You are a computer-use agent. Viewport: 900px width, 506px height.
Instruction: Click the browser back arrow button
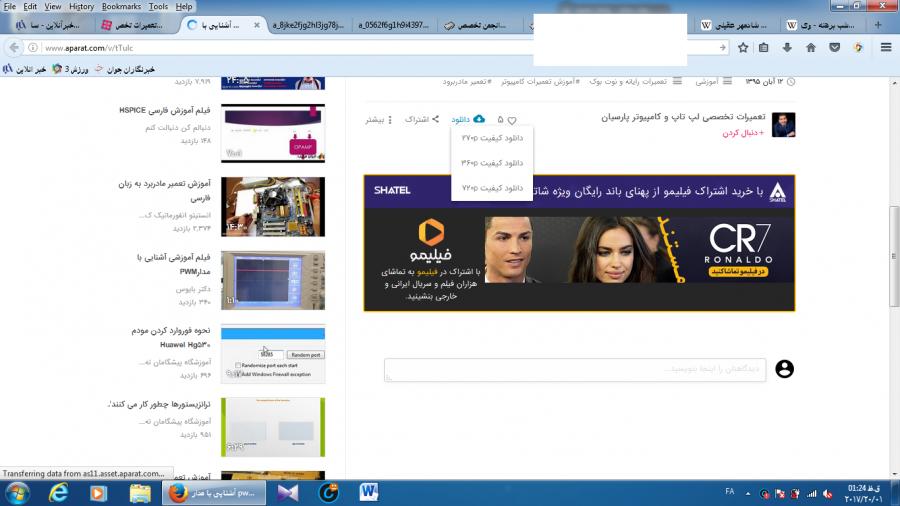pos(14,48)
